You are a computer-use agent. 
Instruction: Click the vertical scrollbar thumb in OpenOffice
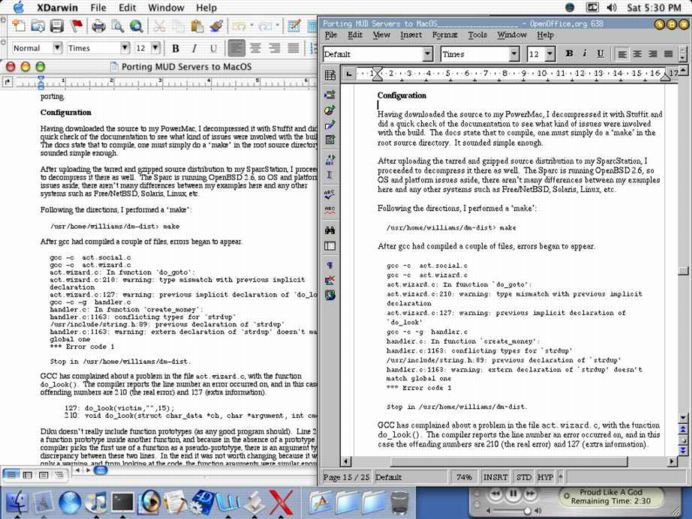point(683,270)
